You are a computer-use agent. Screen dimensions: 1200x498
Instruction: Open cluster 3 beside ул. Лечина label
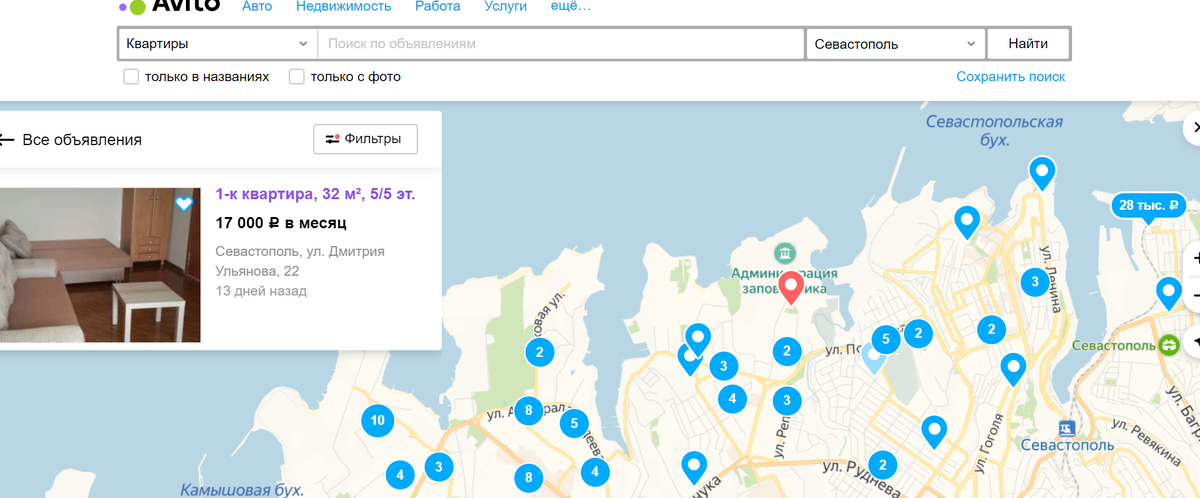pyautogui.click(x=1035, y=282)
